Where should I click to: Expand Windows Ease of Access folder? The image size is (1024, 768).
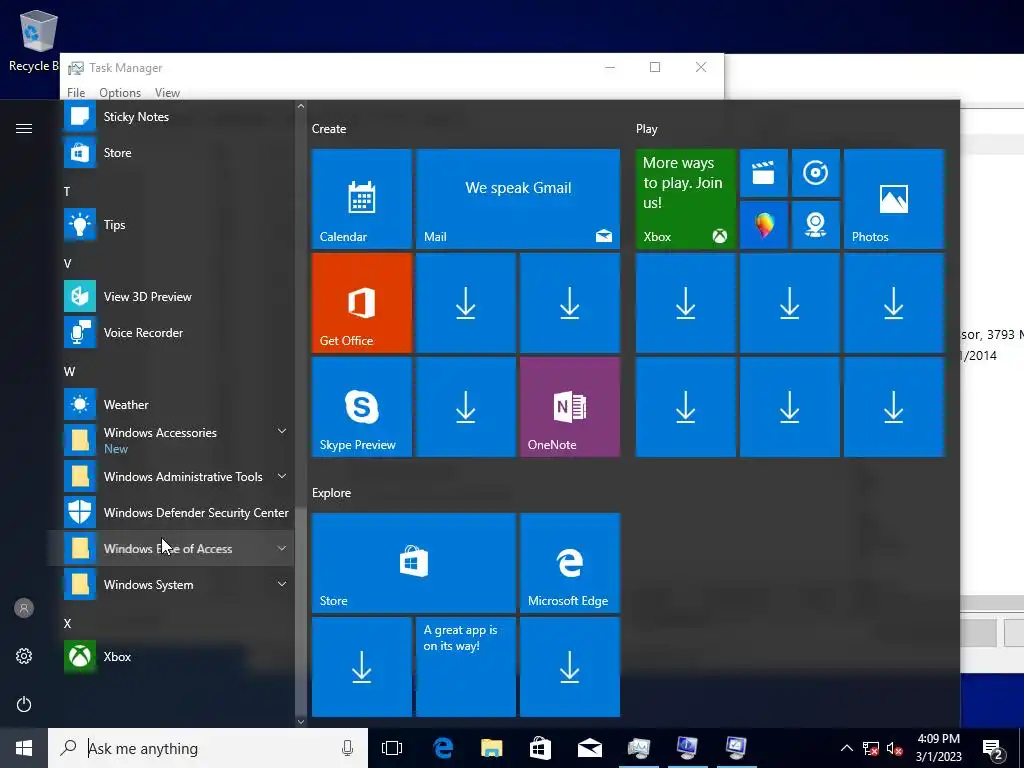point(171,549)
